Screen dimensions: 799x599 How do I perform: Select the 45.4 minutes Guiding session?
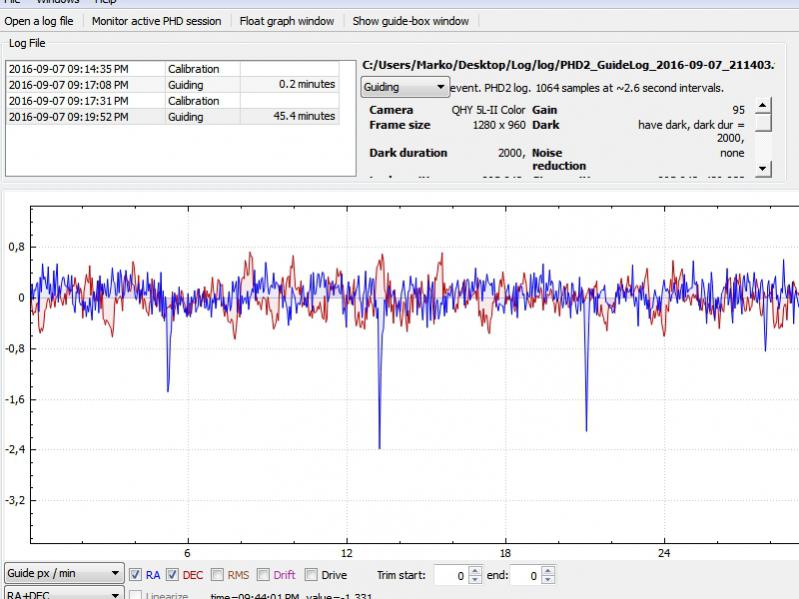click(173, 117)
